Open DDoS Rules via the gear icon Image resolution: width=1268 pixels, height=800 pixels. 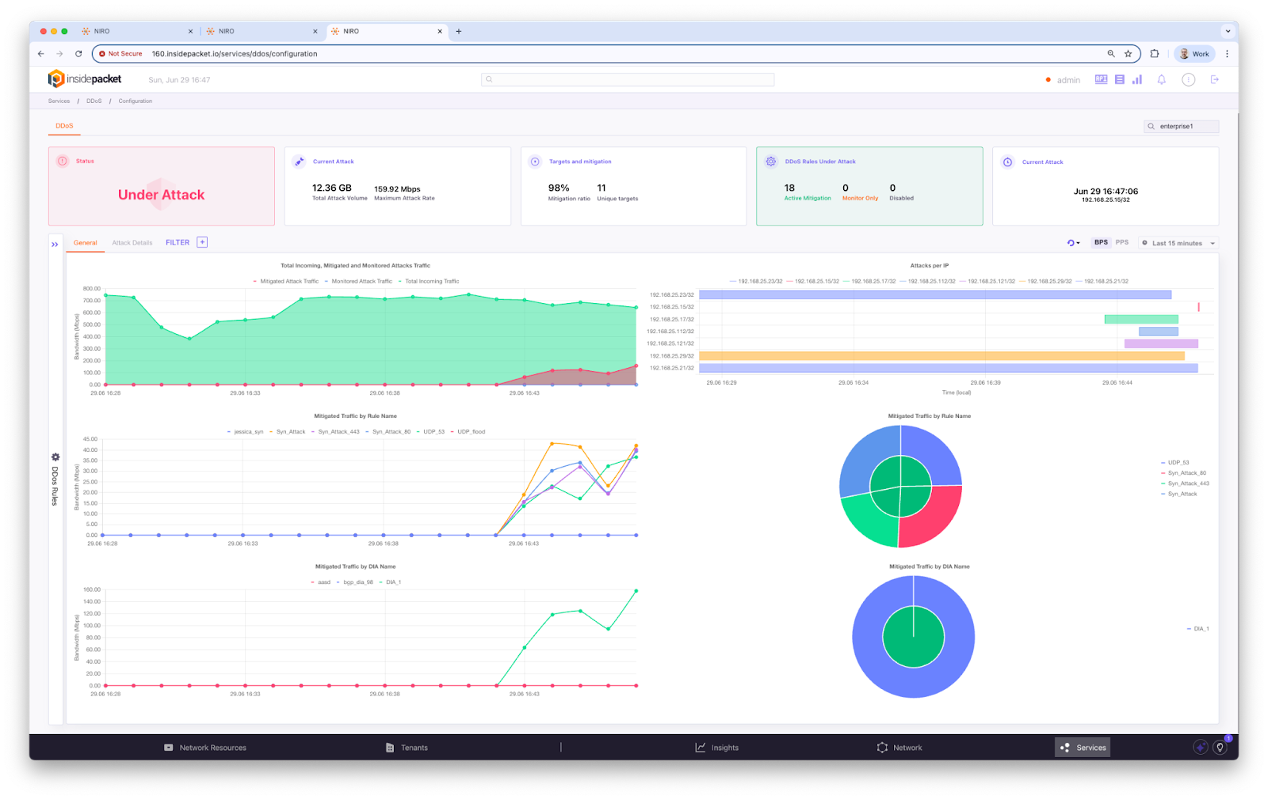pos(55,457)
